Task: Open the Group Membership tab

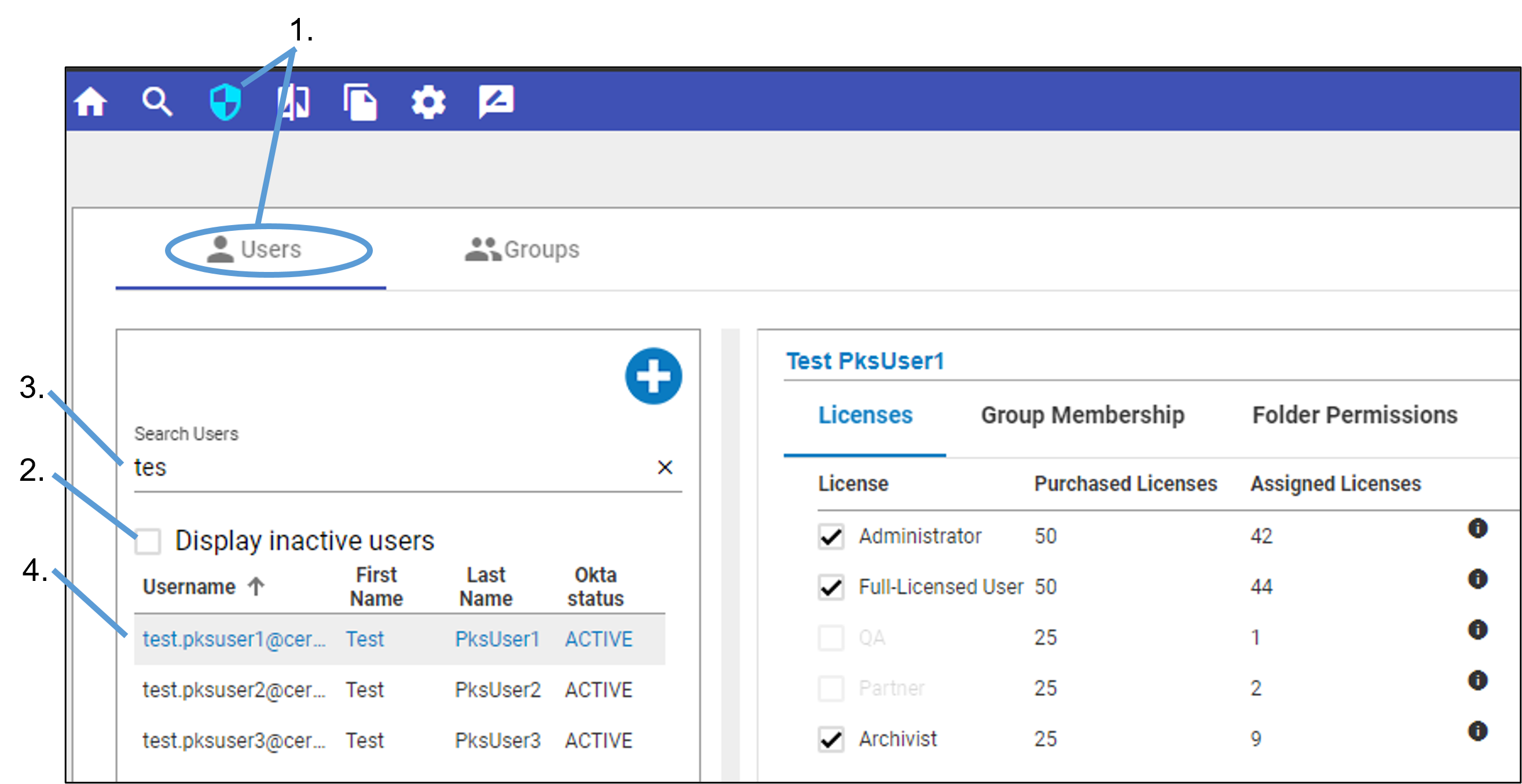Action: 1083,415
